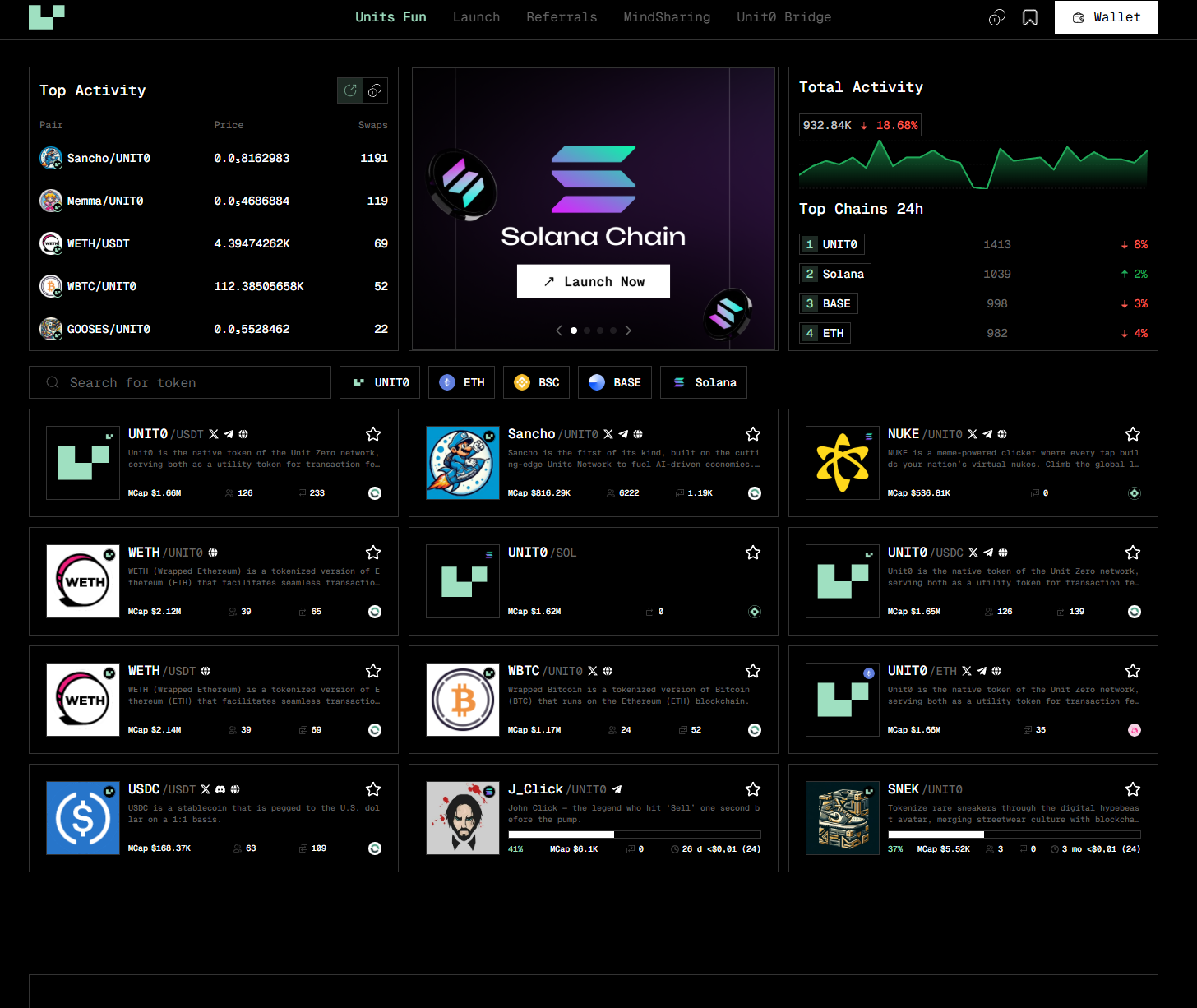The width and height of the screenshot is (1197, 1008).
Task: Open website globe on WETH/USDT card
Action: click(206, 671)
